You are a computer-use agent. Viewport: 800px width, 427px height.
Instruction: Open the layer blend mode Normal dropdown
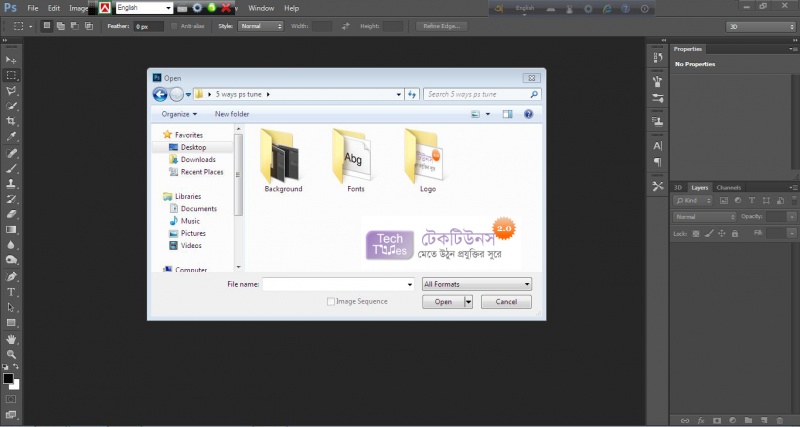point(705,217)
